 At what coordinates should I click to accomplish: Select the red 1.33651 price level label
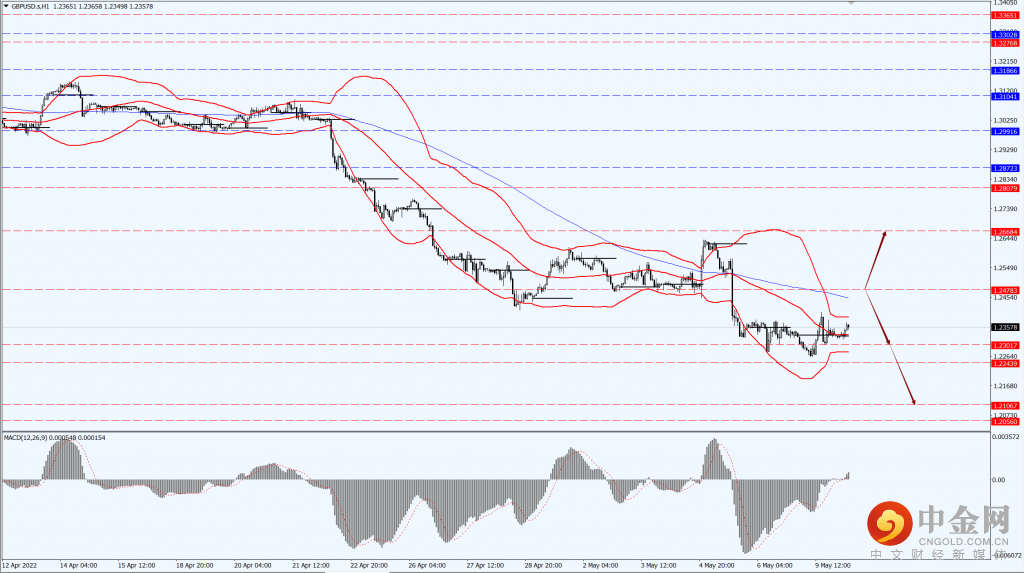pyautogui.click(x=1004, y=15)
